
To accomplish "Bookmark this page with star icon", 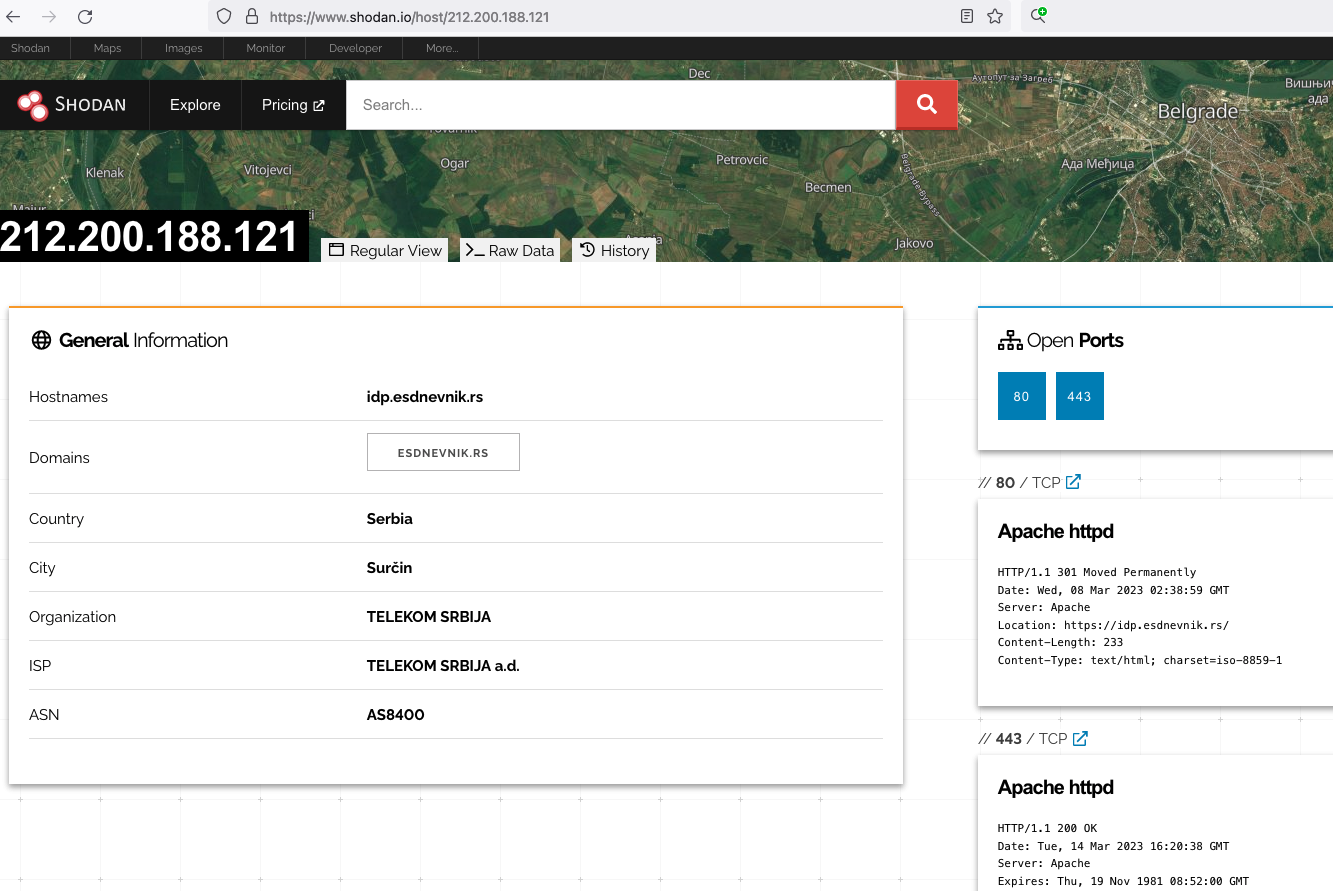I will pyautogui.click(x=995, y=17).
